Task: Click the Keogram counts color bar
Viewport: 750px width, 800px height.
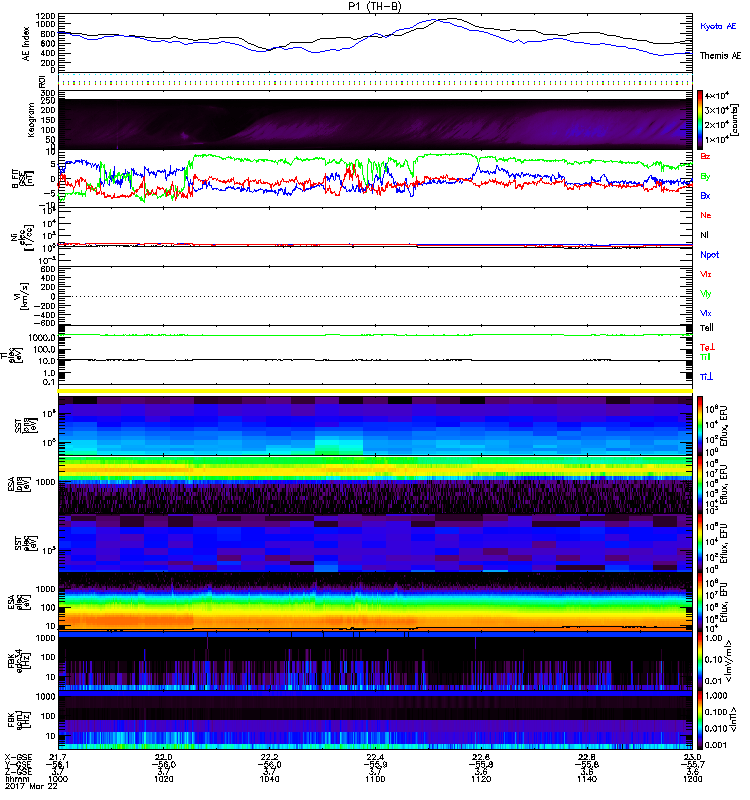Action: [x=700, y=120]
